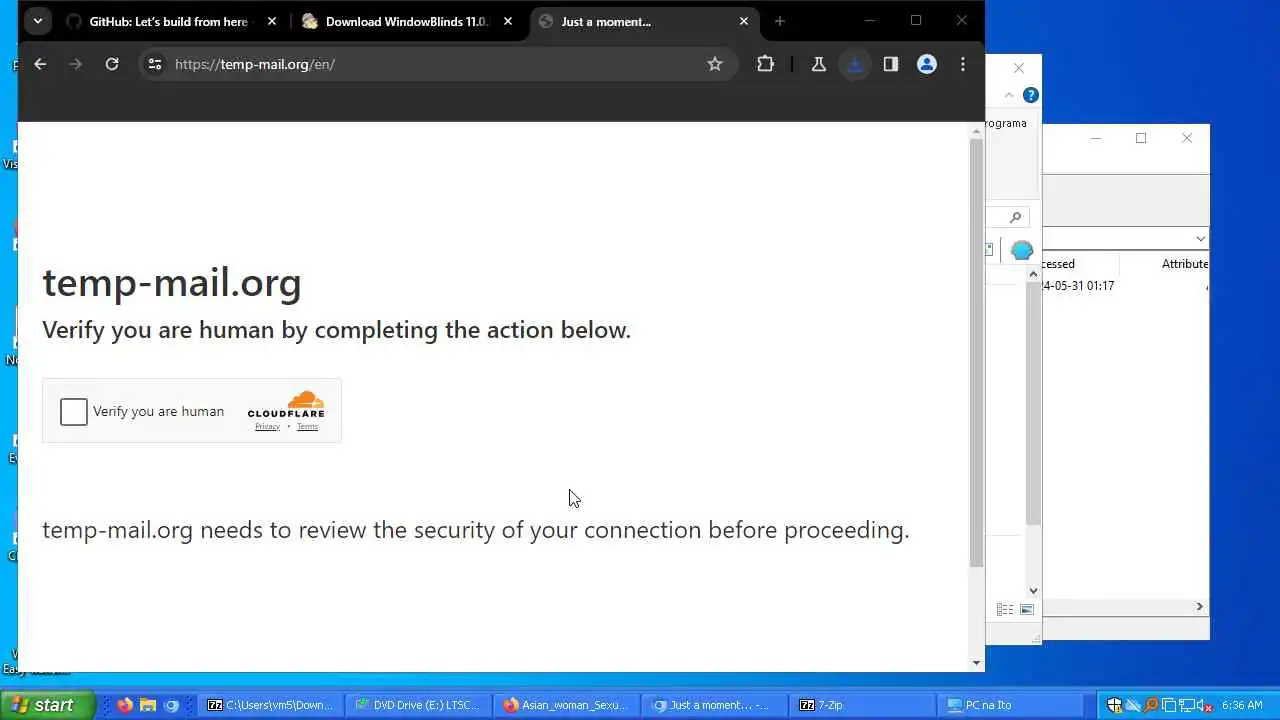
Task: Close the Download WindowBlinds tab
Action: 508,21
